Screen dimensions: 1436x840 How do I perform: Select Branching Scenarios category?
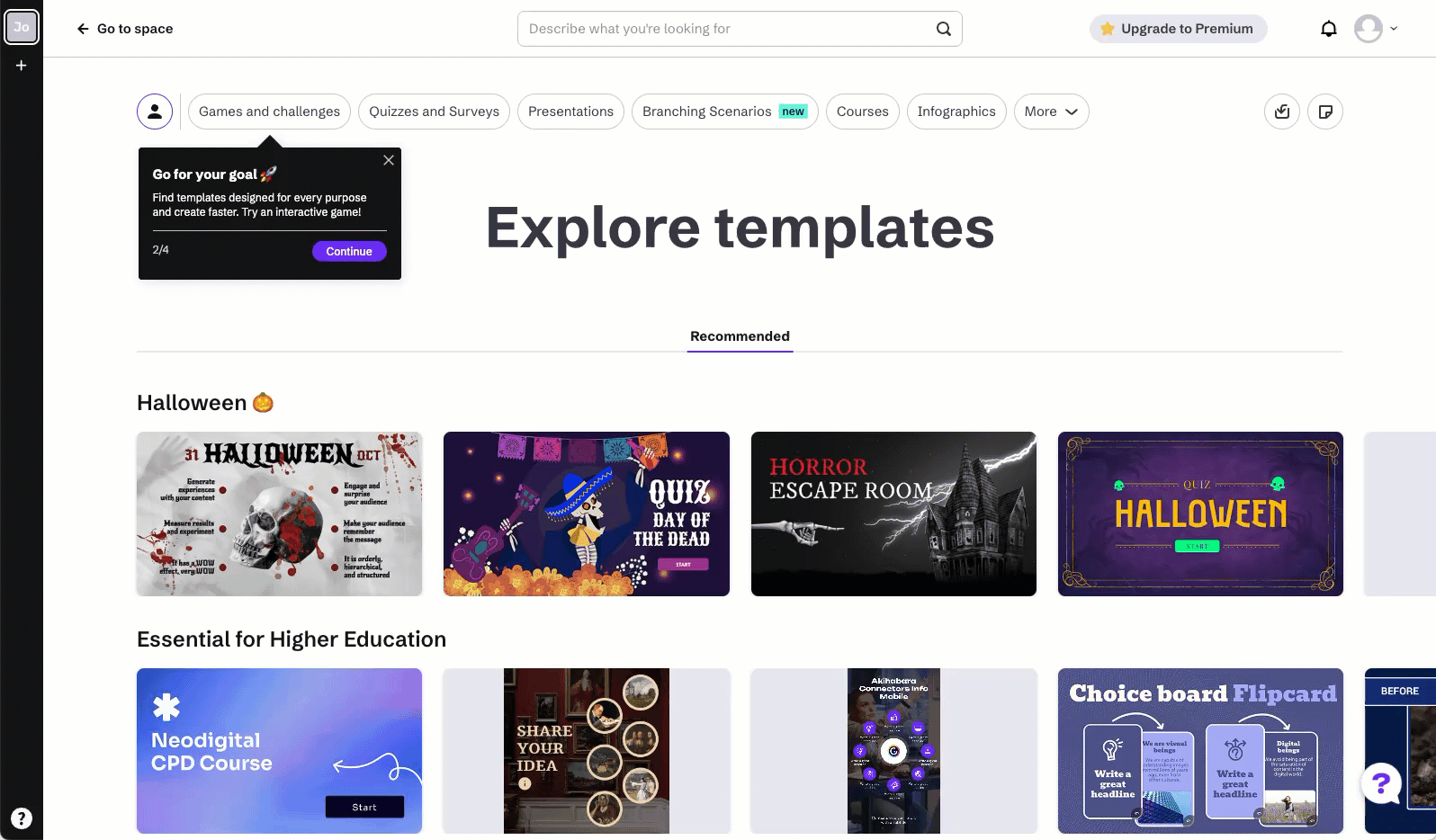click(724, 112)
